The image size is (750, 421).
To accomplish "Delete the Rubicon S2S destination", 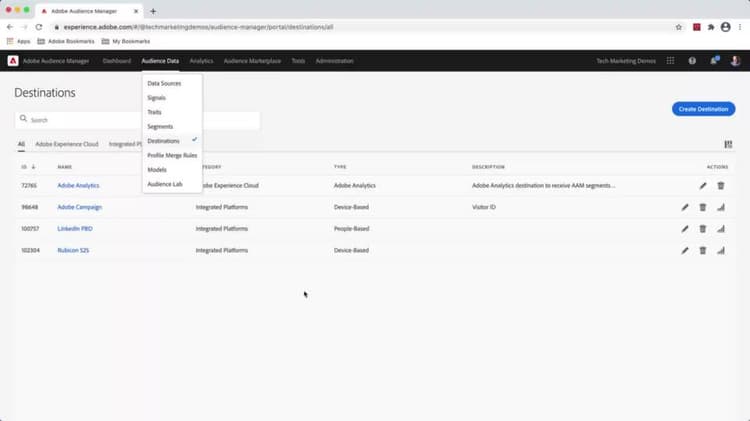I will pos(703,250).
